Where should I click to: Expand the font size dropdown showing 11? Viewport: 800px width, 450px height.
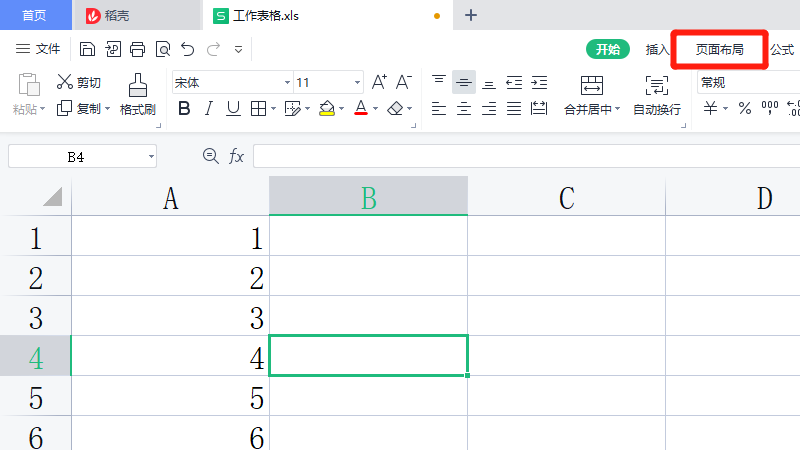357,83
